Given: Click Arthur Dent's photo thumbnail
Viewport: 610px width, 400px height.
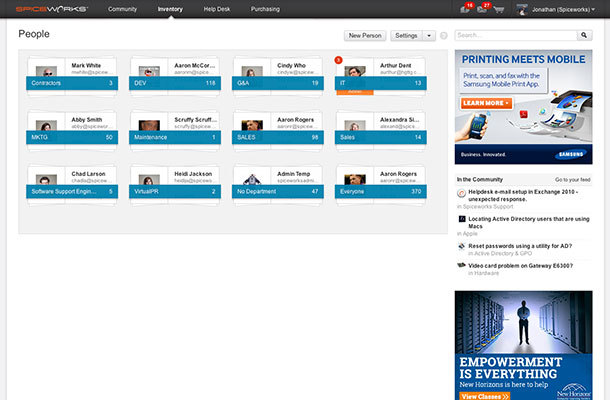Looking at the screenshot, I should [x=355, y=71].
